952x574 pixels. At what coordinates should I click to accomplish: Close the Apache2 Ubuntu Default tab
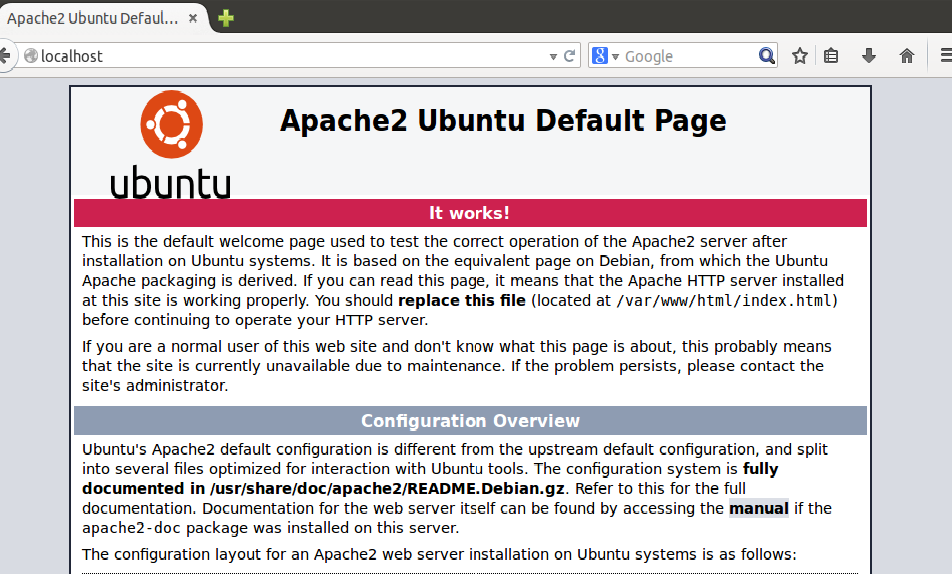193,18
